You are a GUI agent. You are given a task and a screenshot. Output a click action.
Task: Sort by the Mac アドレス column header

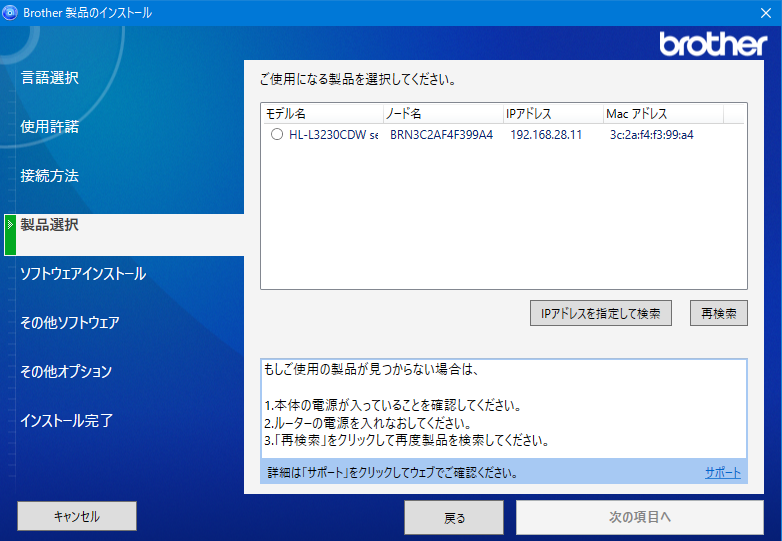tap(663, 114)
